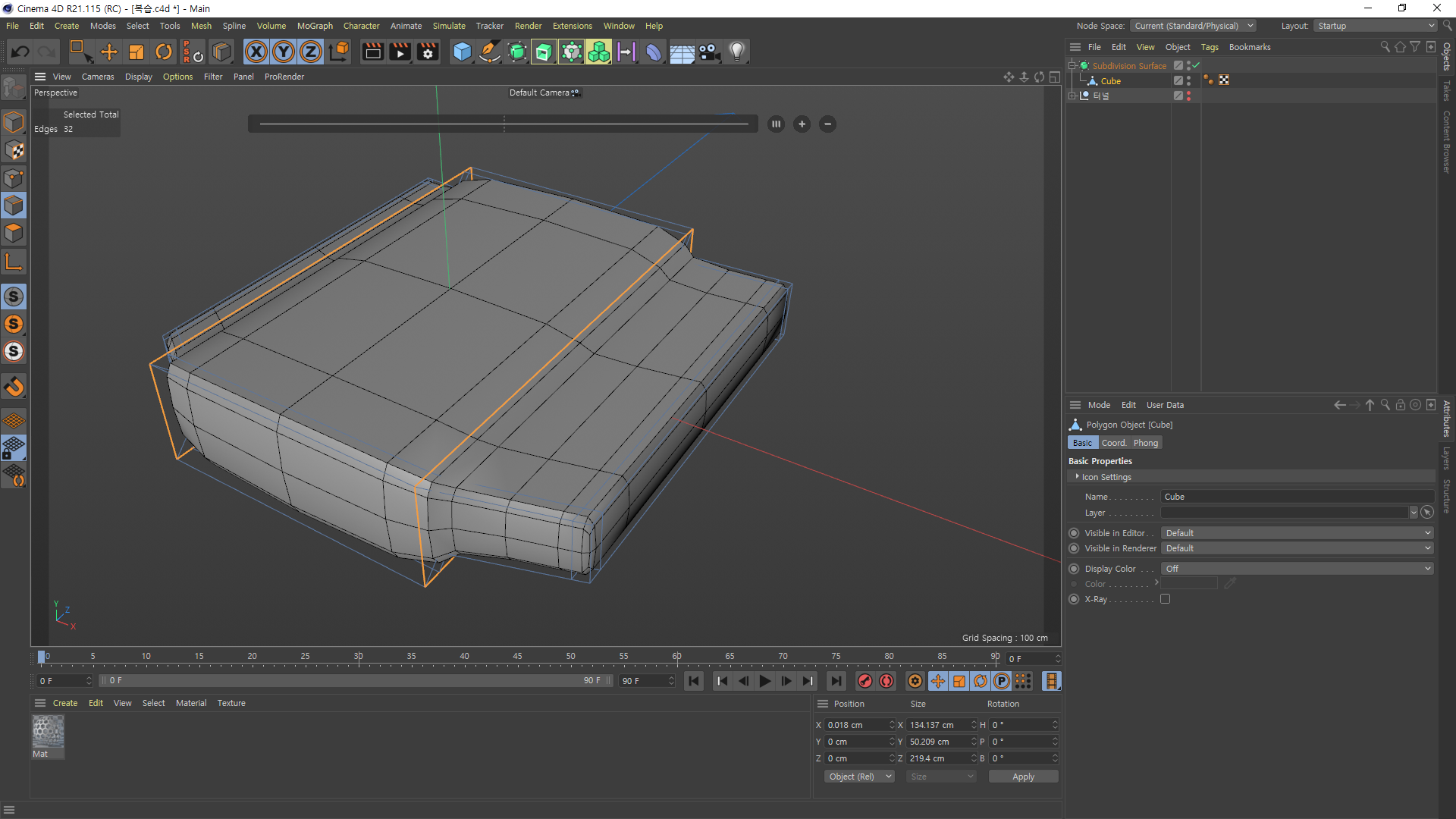Click the Render View clapperboard icon
The width and height of the screenshot is (1456, 819).
click(x=372, y=52)
